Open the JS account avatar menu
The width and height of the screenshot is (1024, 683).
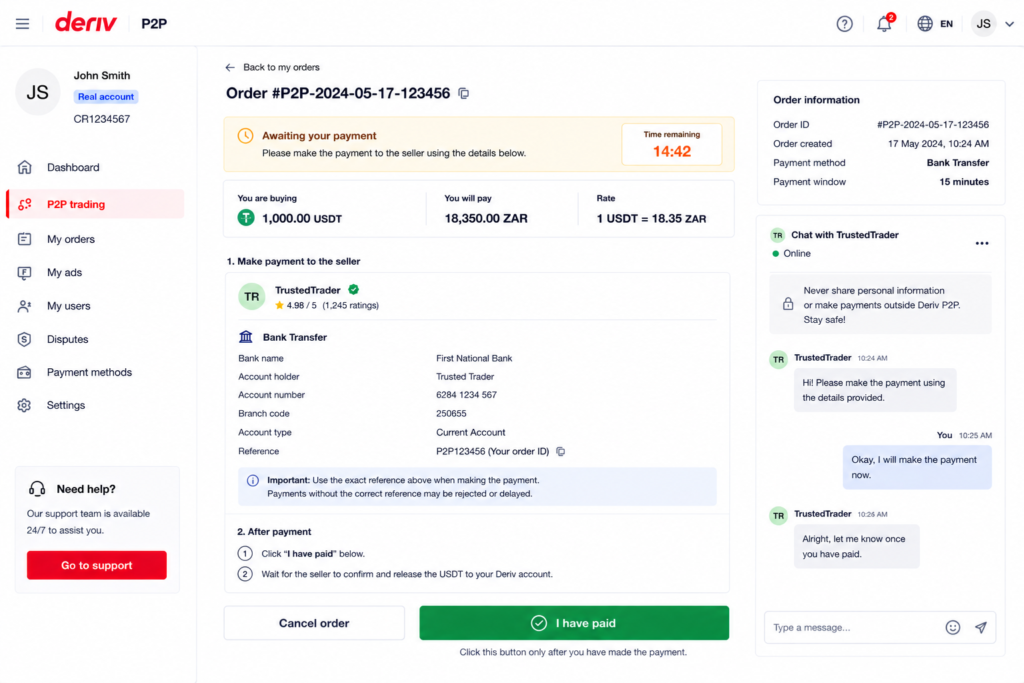click(984, 24)
